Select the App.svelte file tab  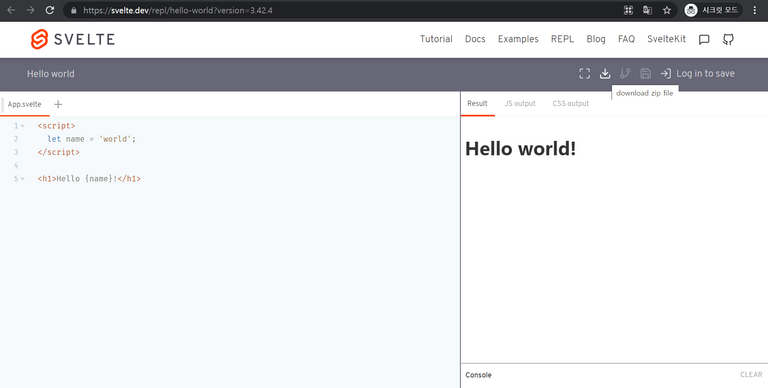pos(24,104)
